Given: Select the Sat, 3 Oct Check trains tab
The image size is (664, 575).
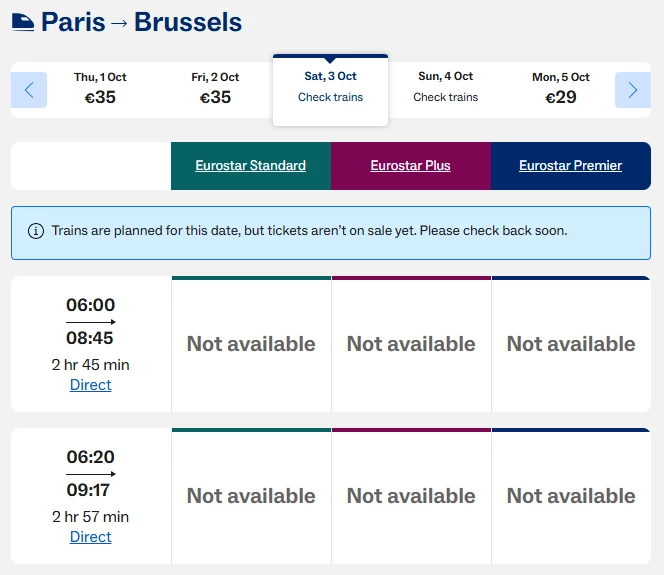Looking at the screenshot, I should (330, 89).
